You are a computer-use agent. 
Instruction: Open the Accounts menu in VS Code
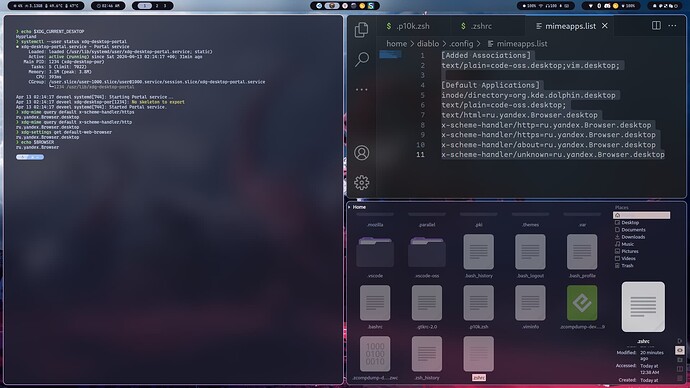pyautogui.click(x=362, y=153)
